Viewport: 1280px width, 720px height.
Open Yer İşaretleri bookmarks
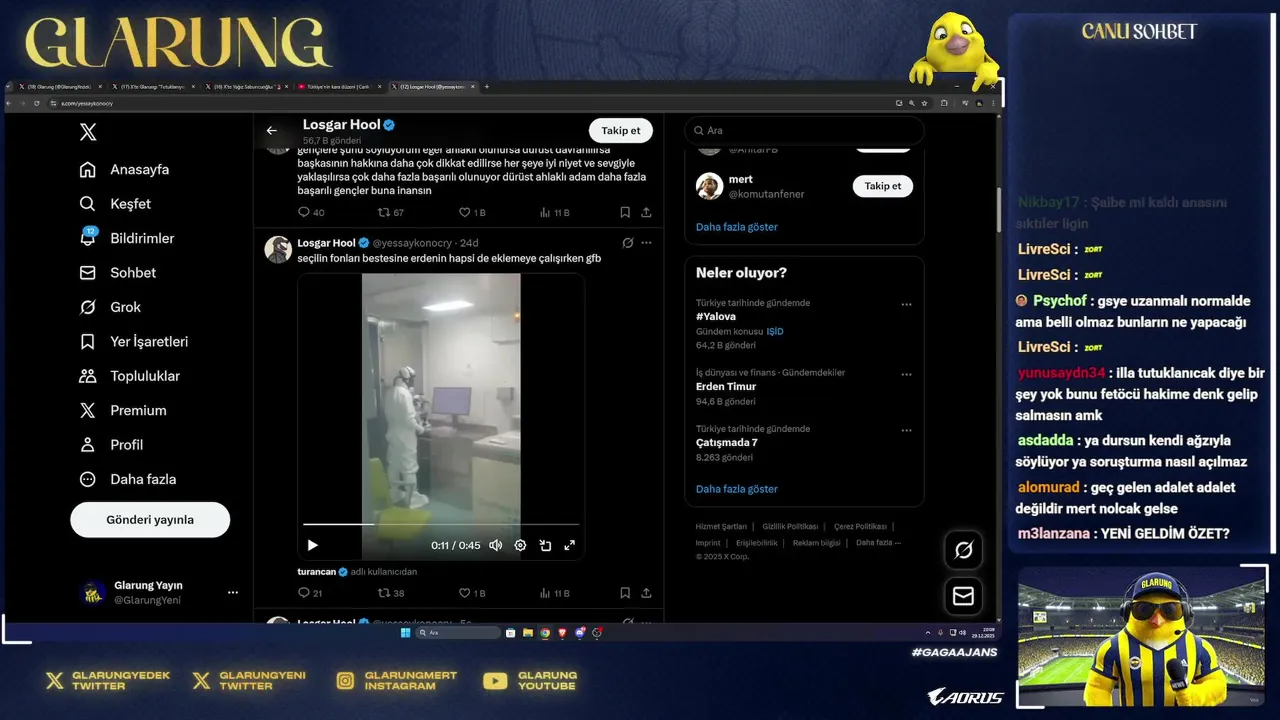point(134,342)
